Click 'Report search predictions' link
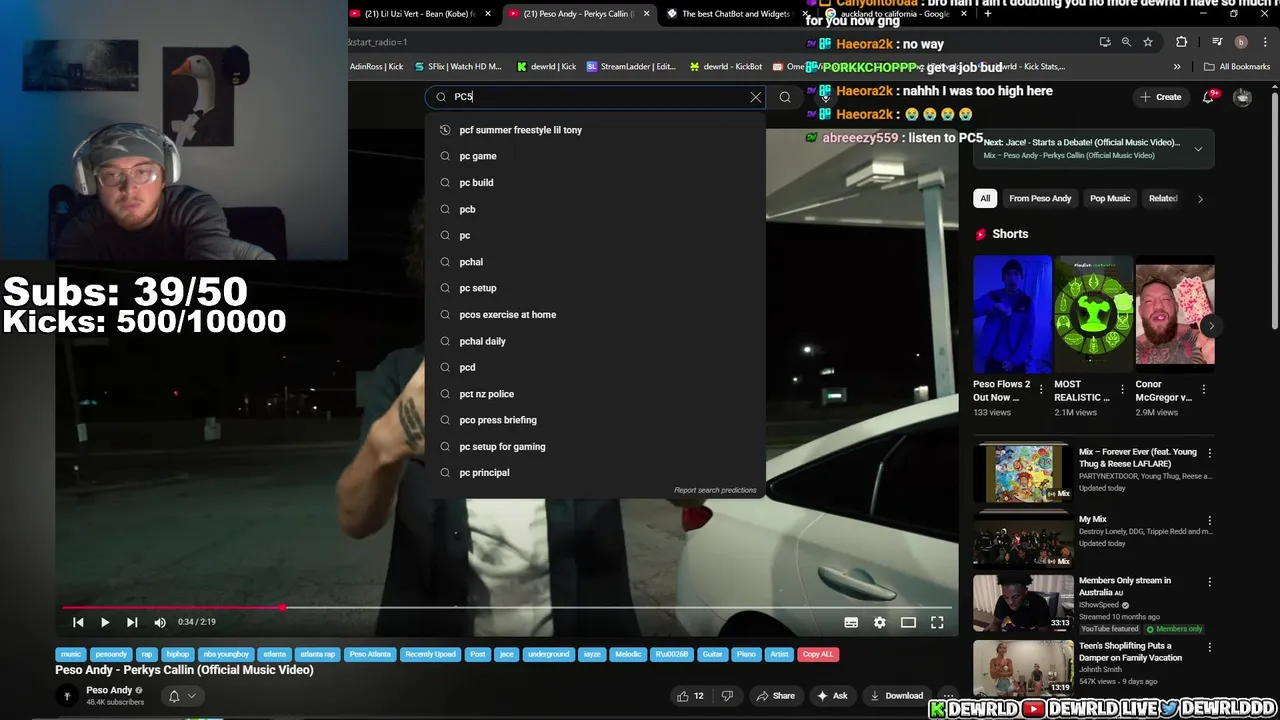 (715, 490)
